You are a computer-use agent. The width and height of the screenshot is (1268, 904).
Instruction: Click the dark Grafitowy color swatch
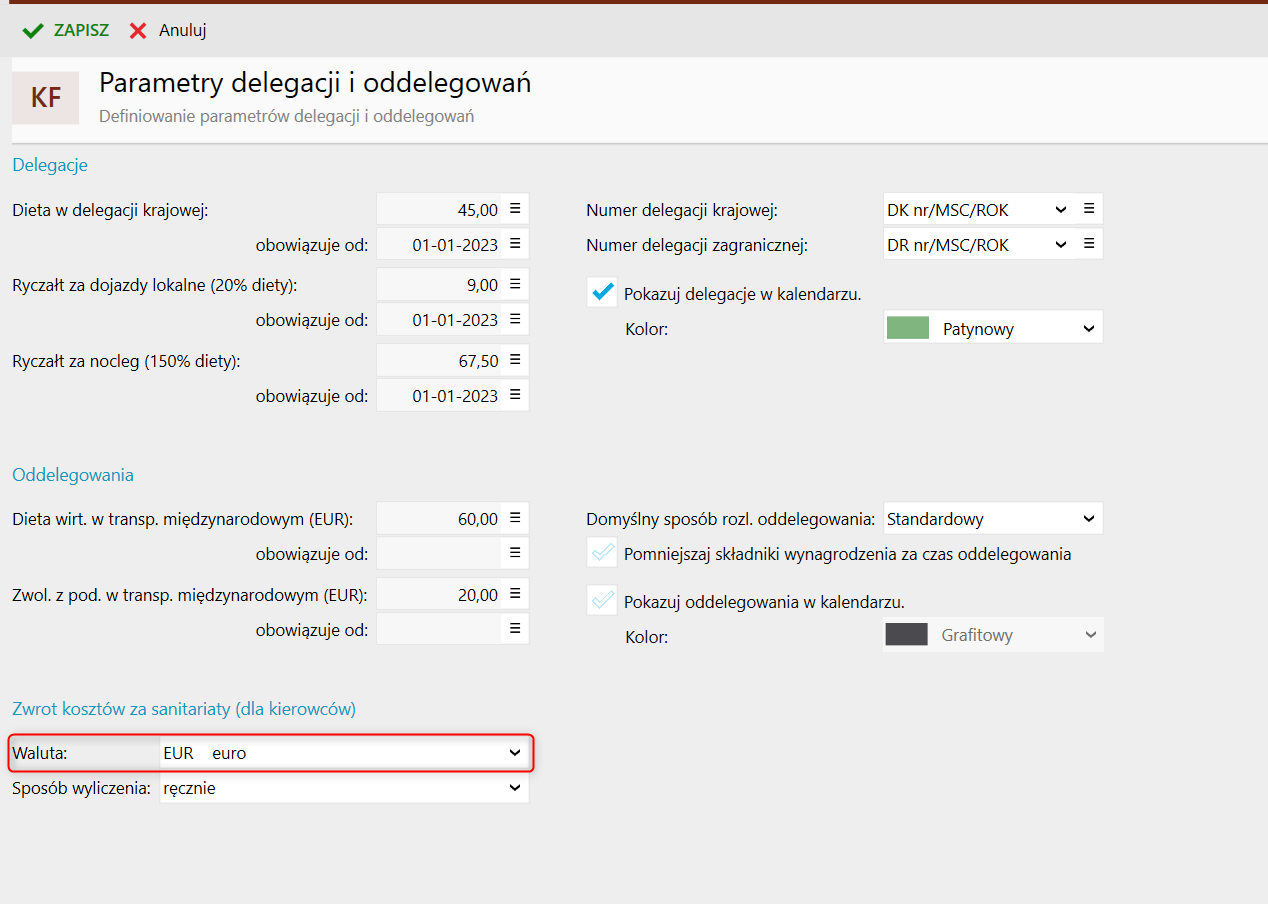908,635
